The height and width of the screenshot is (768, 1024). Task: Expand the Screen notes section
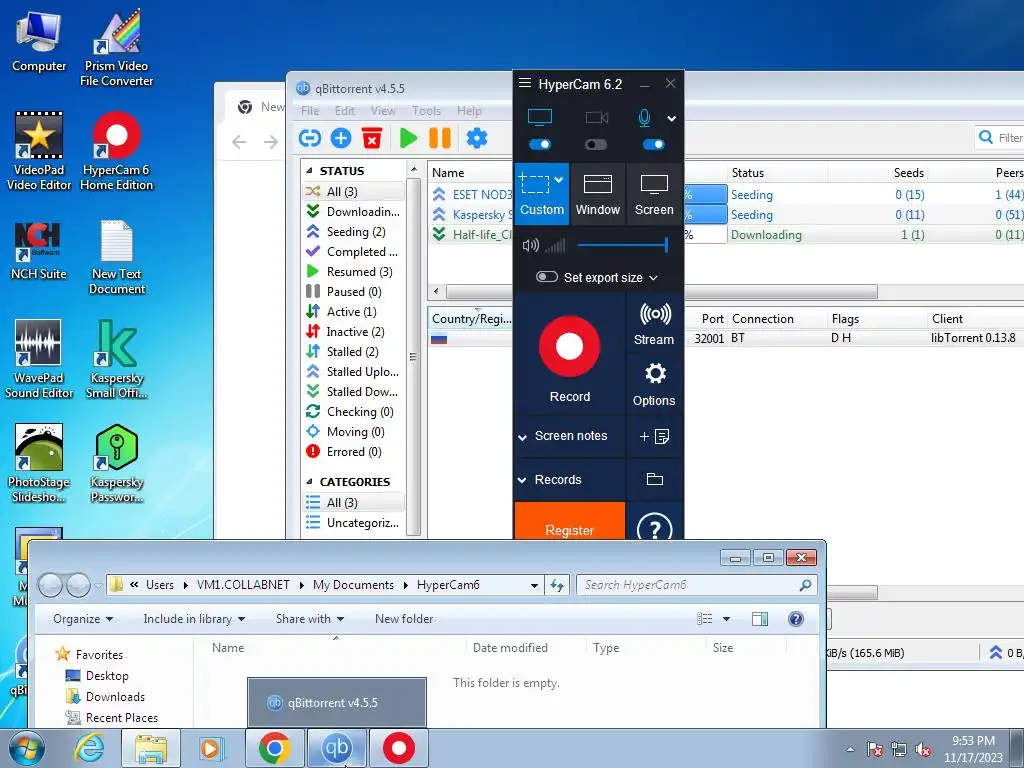tap(522, 437)
